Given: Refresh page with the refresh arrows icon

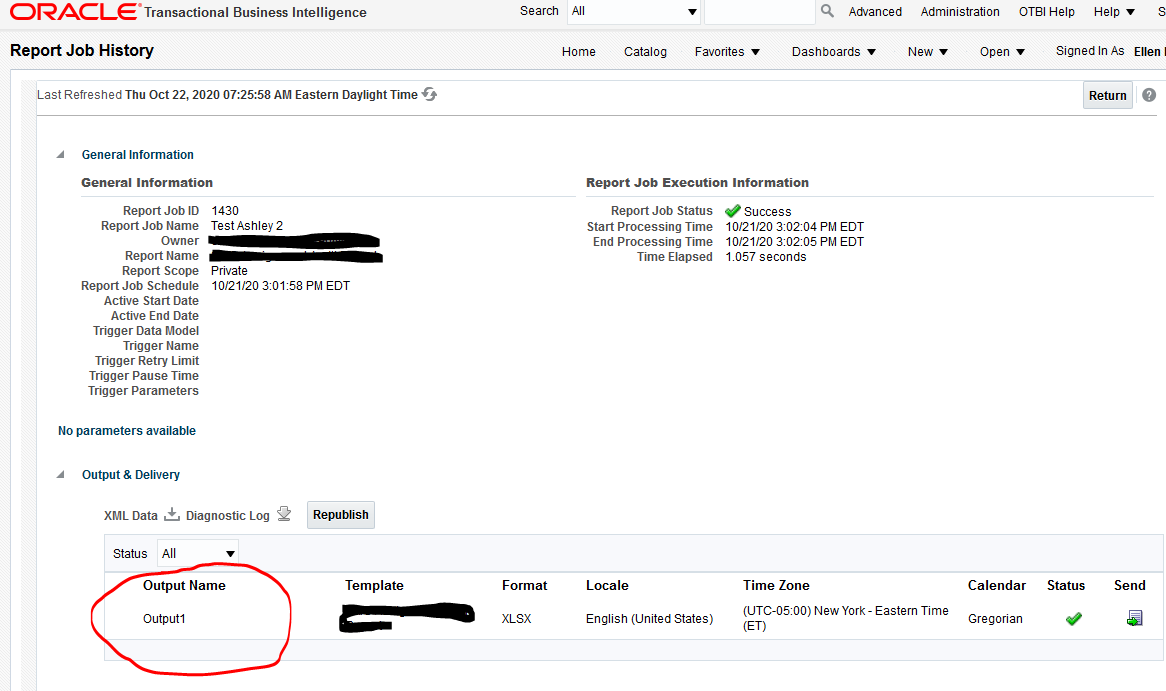Looking at the screenshot, I should pyautogui.click(x=428, y=94).
